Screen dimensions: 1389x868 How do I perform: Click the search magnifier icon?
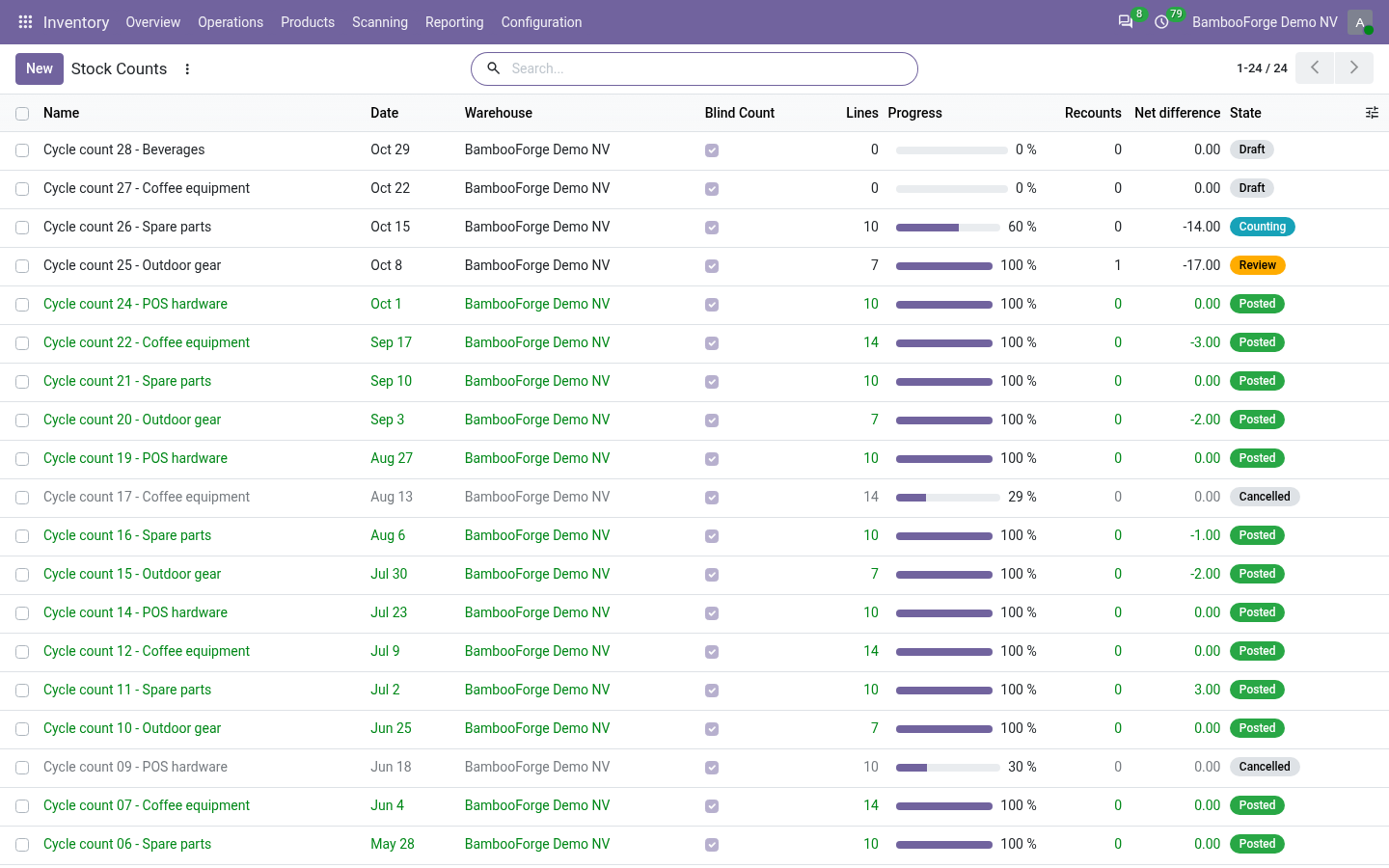[493, 68]
